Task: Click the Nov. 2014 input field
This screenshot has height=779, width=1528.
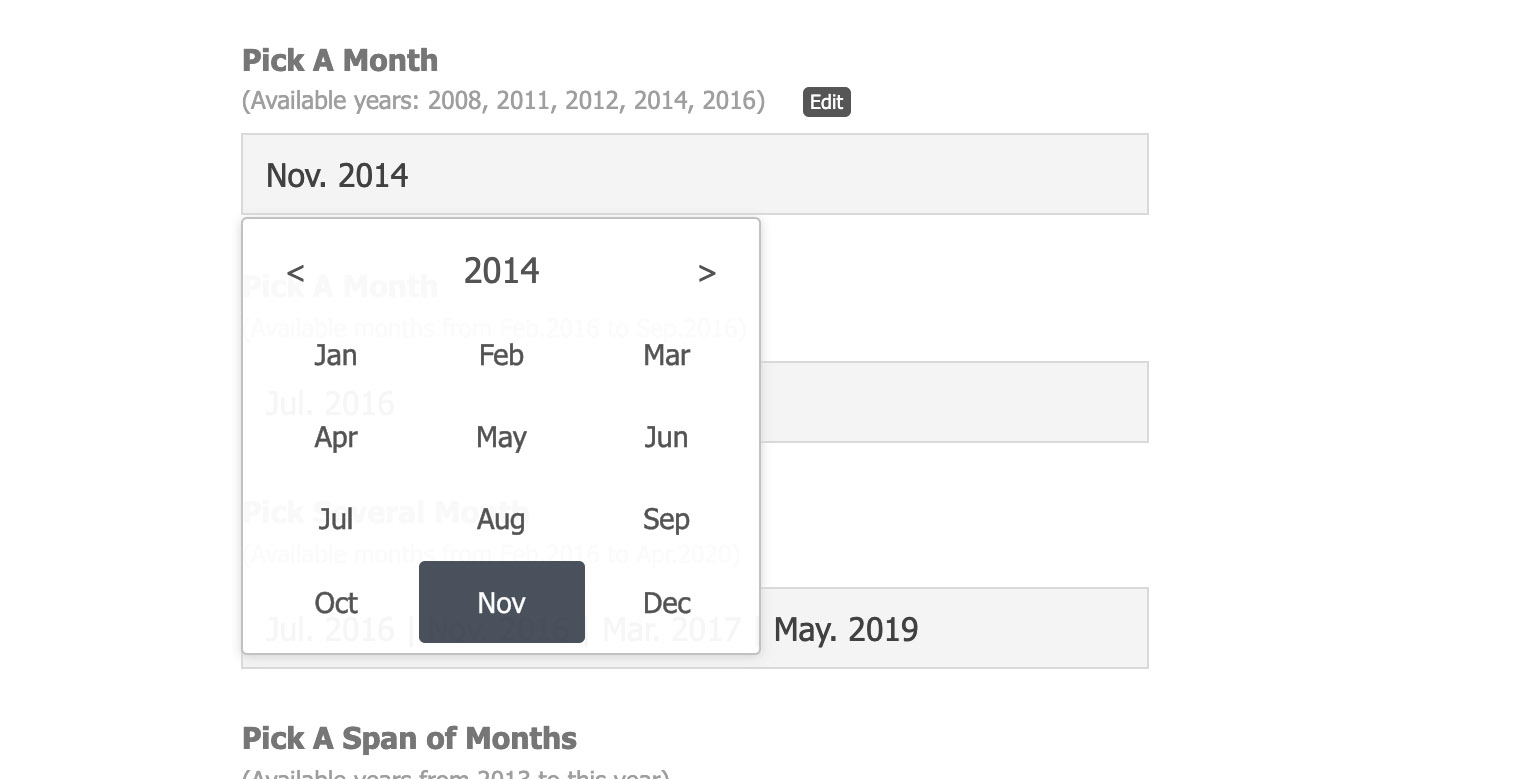Action: [694, 174]
